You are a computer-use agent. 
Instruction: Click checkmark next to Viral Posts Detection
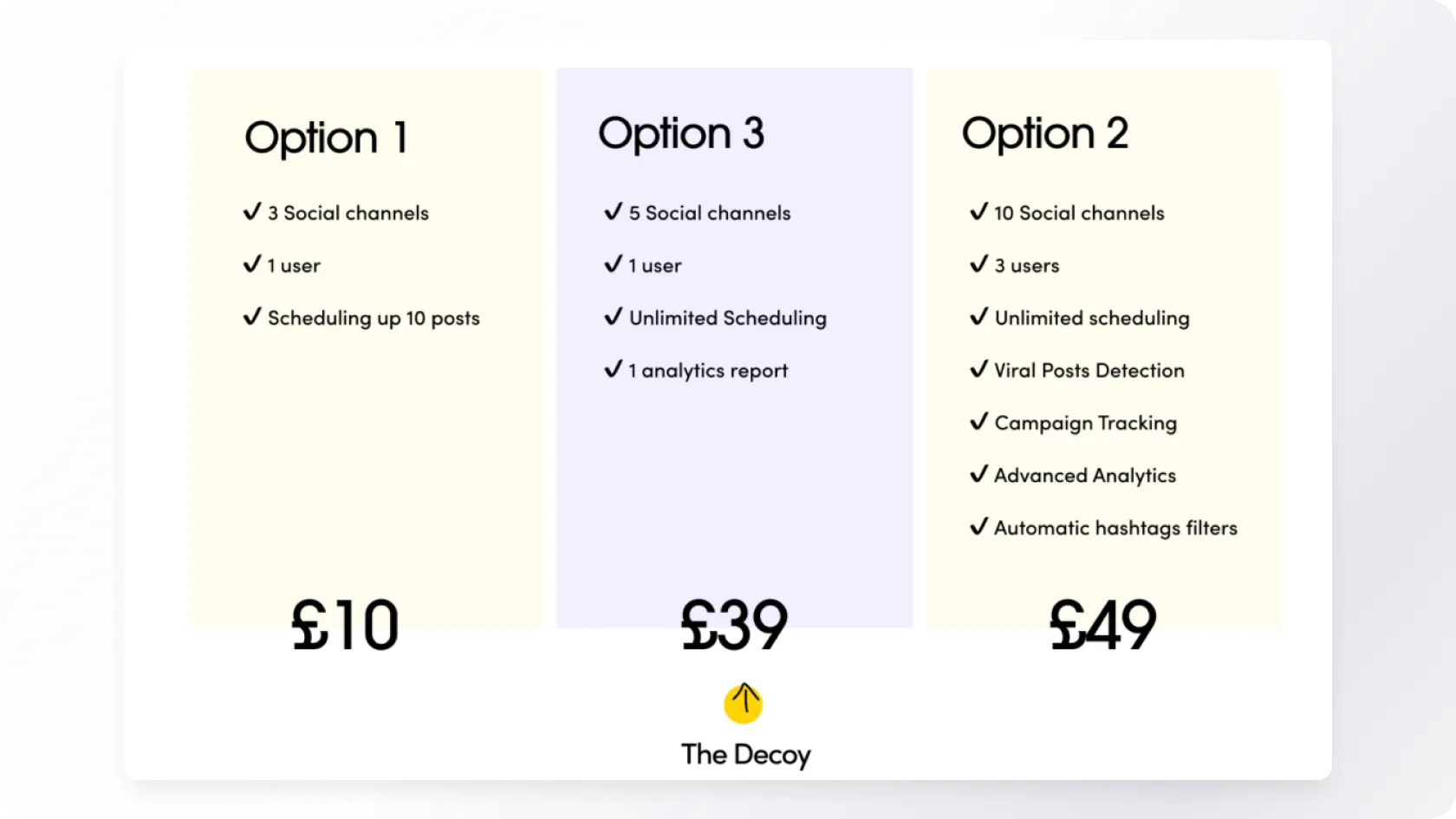pos(978,369)
